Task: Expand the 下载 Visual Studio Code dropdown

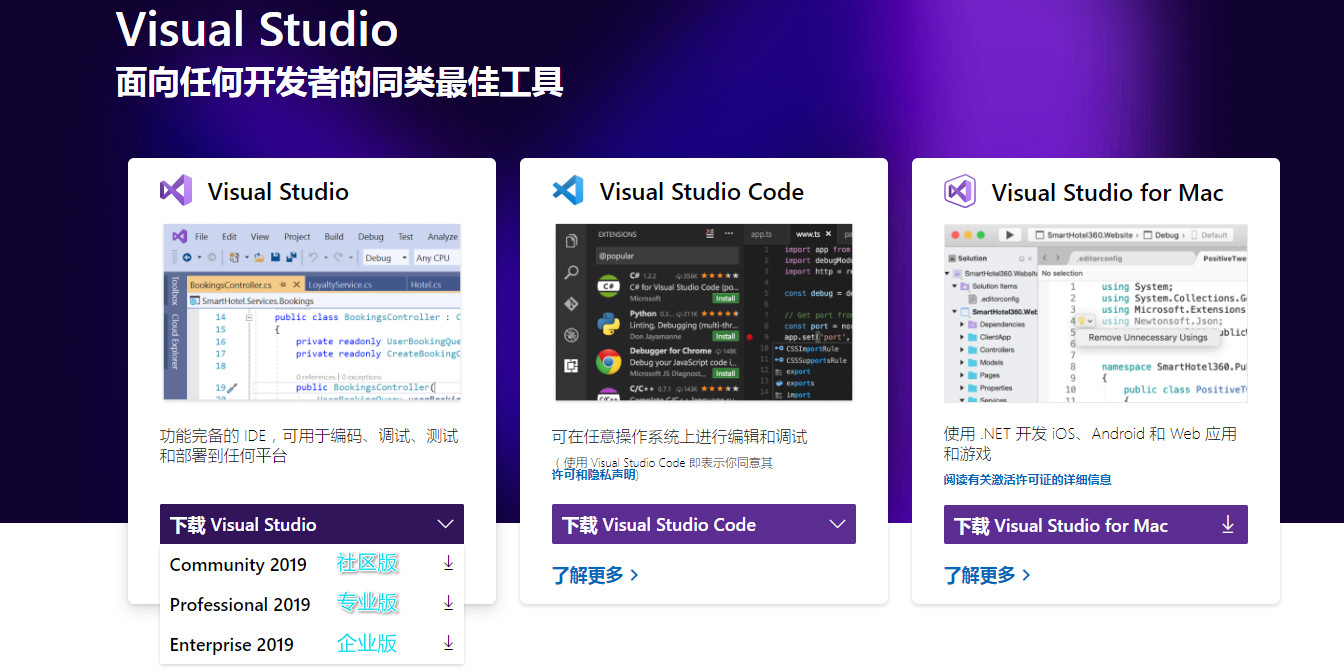Action: point(704,524)
